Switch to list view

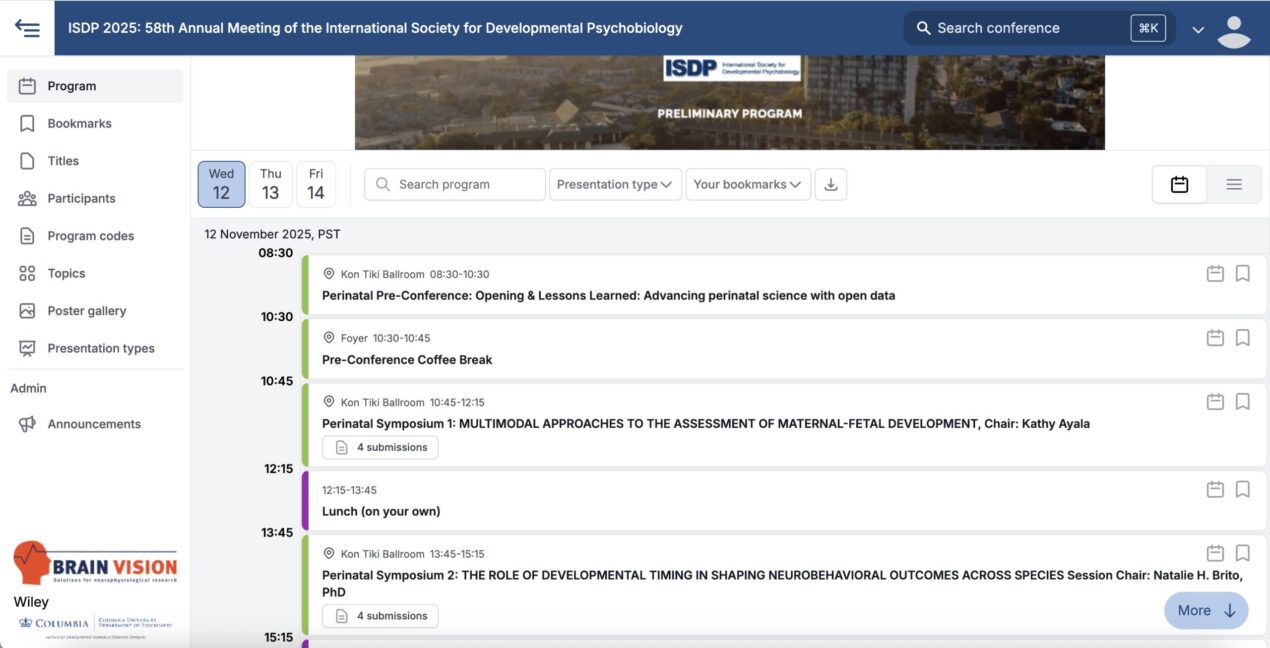(x=1234, y=184)
